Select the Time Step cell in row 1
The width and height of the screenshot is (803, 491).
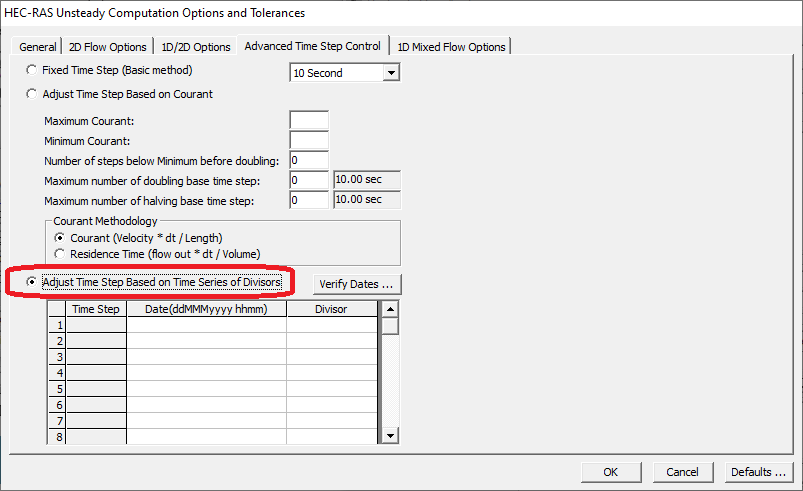[x=96, y=325]
